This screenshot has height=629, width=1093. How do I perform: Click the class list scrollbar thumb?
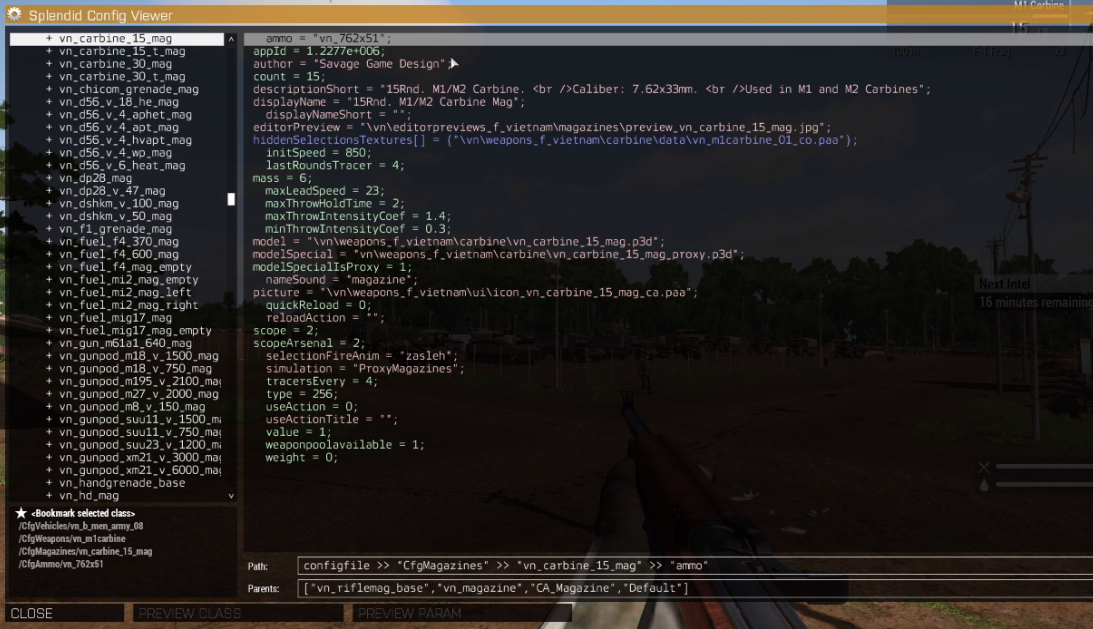click(x=230, y=200)
